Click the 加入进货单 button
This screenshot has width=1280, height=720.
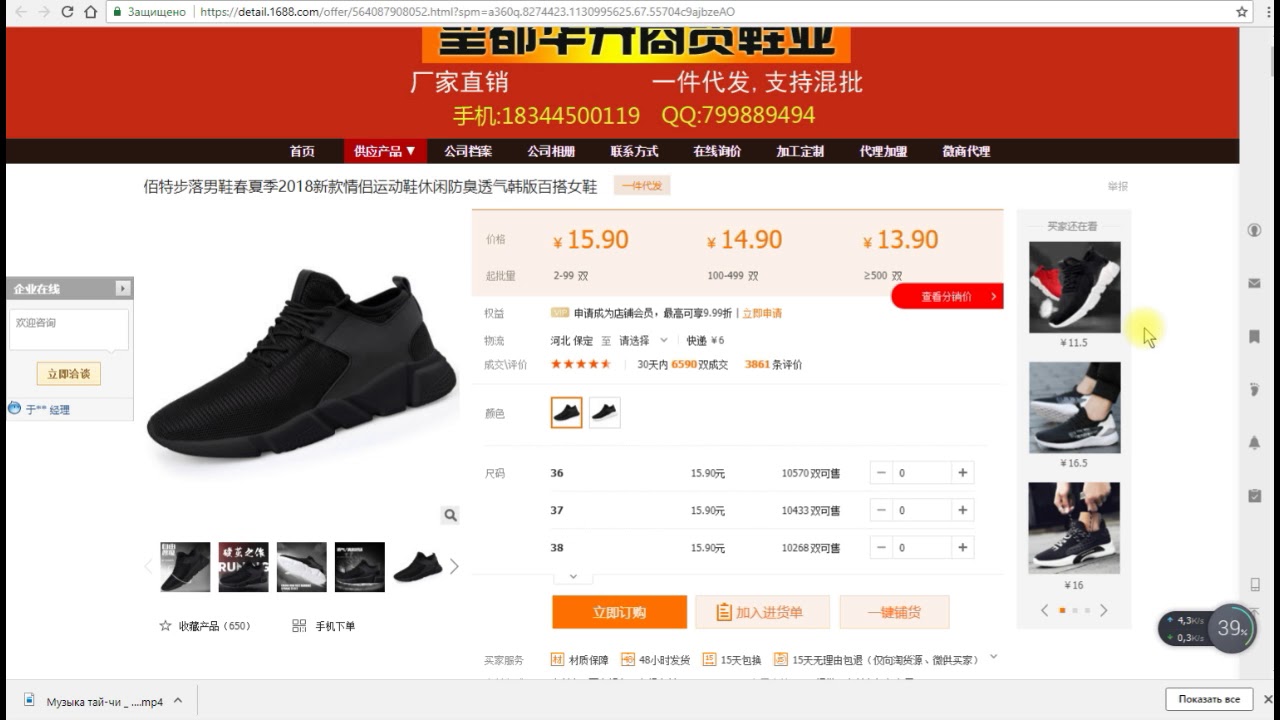coord(763,612)
